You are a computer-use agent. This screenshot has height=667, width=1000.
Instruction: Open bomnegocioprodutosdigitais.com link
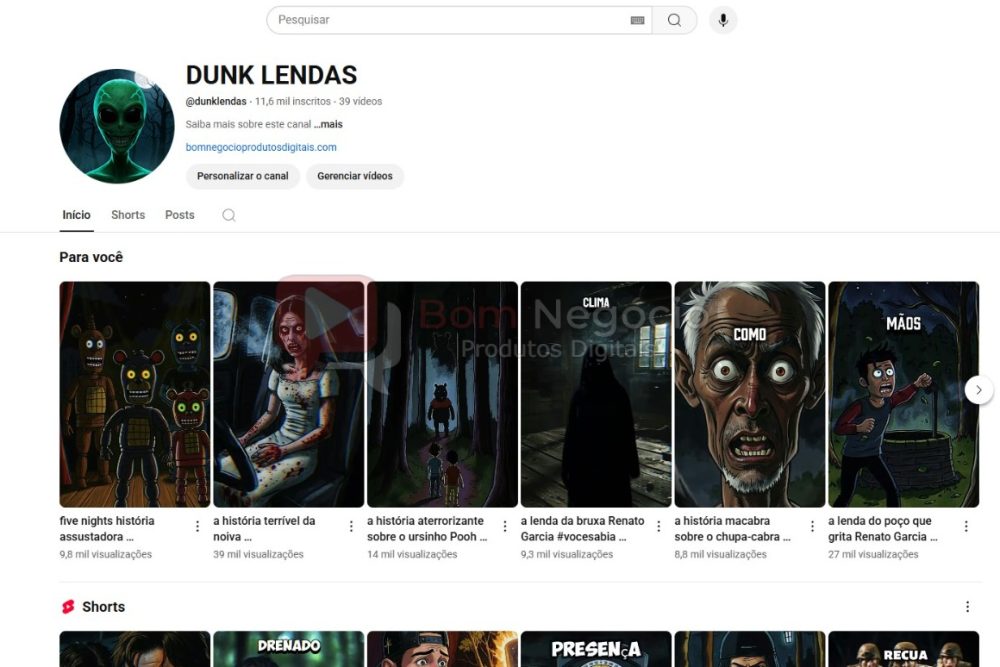[261, 147]
